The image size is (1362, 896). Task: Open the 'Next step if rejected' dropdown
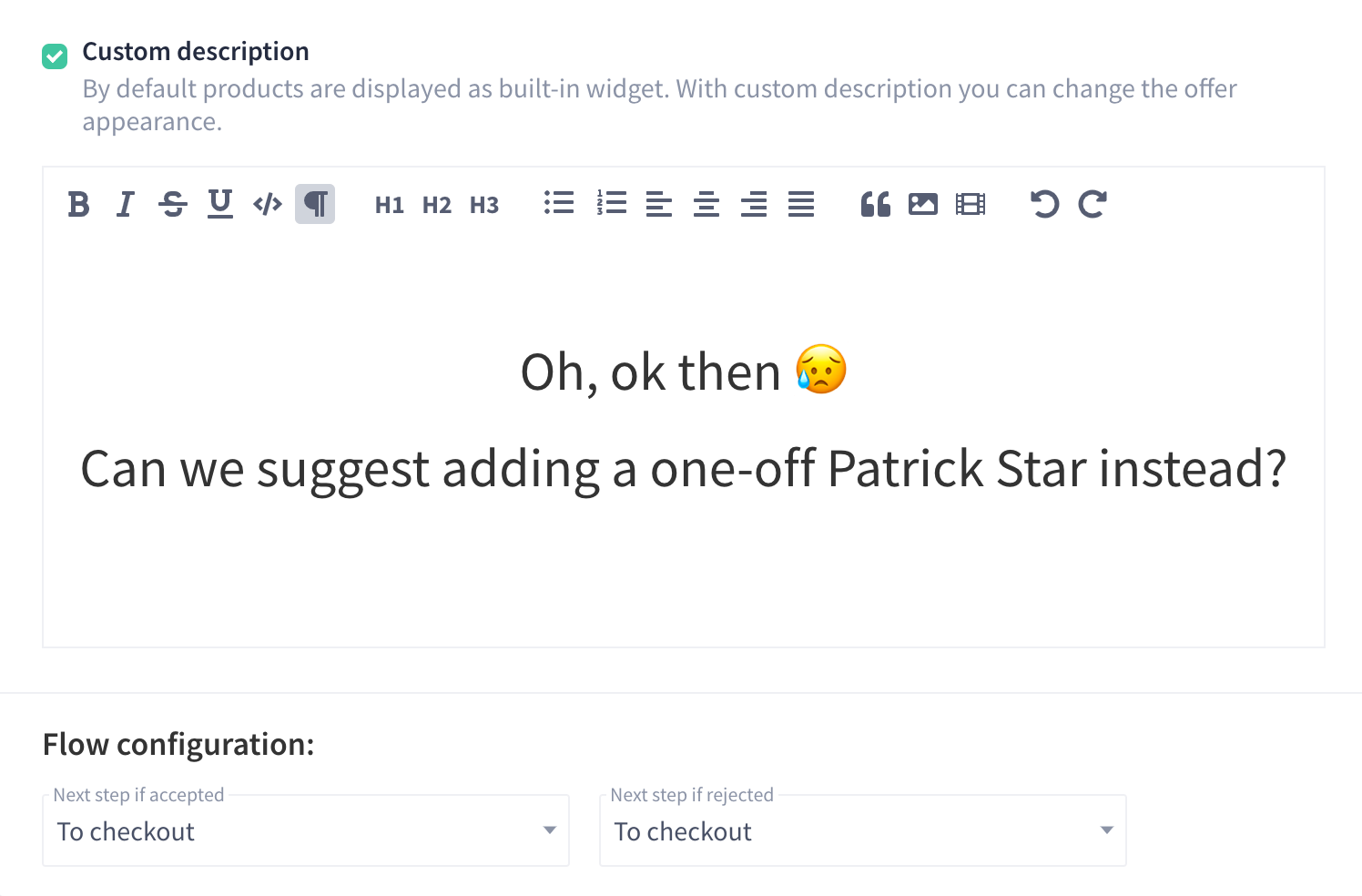pos(863,830)
